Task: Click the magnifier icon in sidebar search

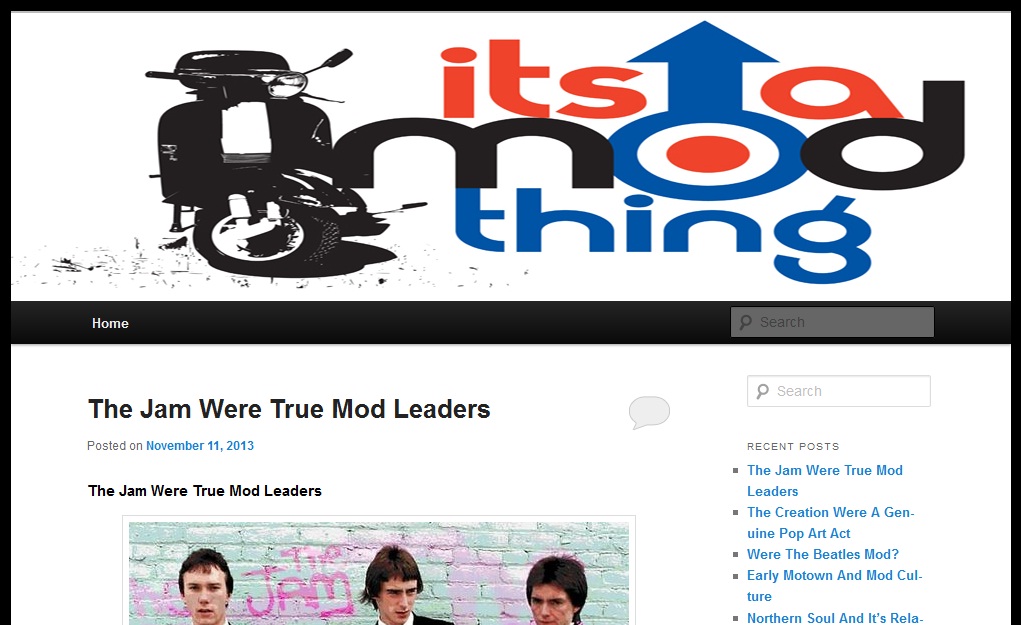Action: [x=762, y=391]
